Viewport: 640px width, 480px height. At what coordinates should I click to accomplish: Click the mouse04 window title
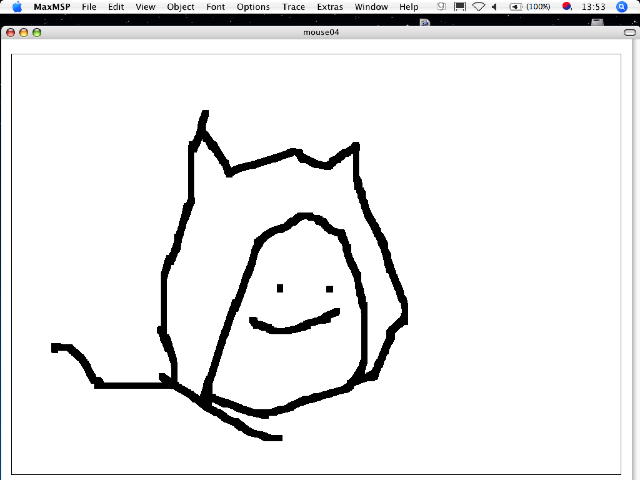click(321, 32)
